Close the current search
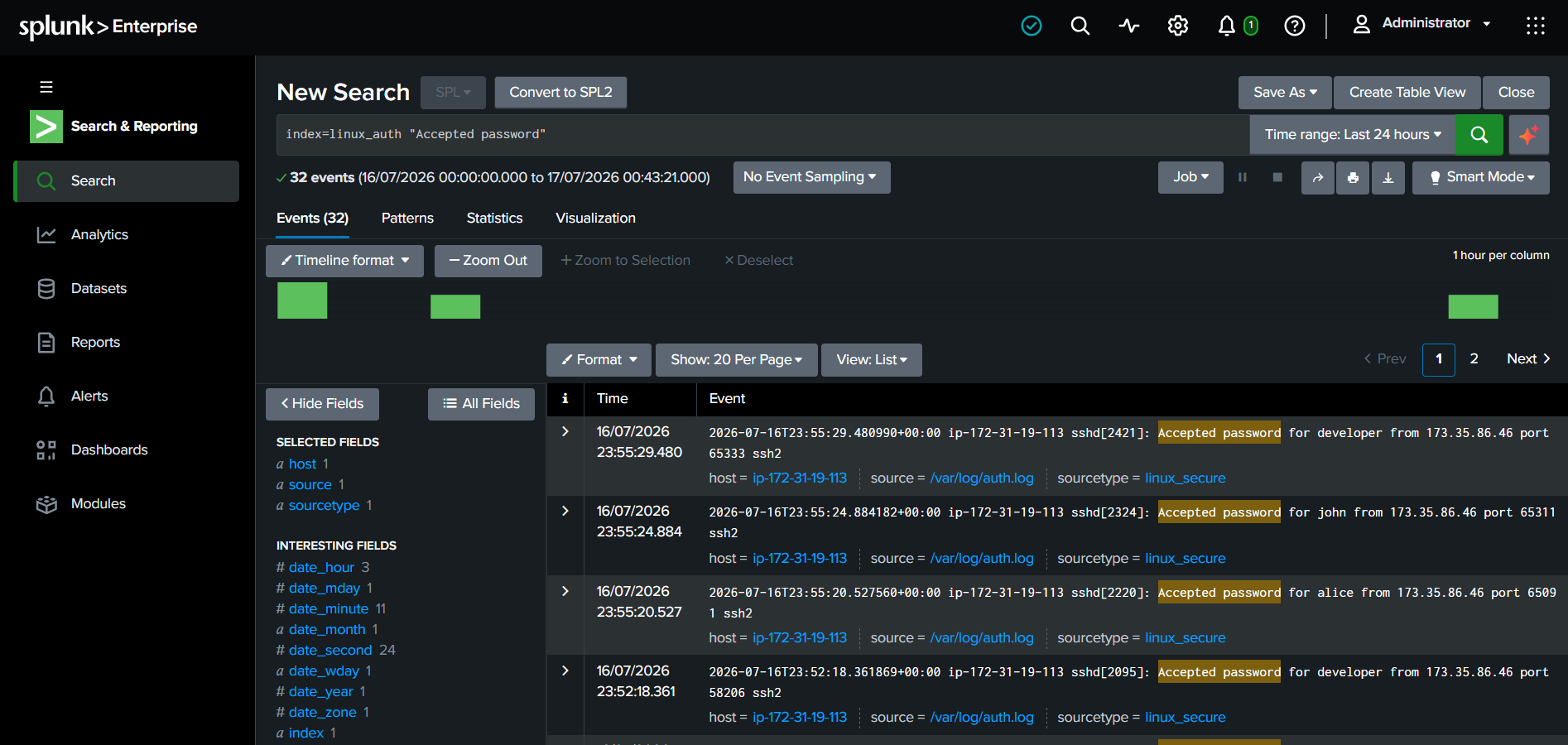The image size is (1568, 745). click(x=1516, y=93)
